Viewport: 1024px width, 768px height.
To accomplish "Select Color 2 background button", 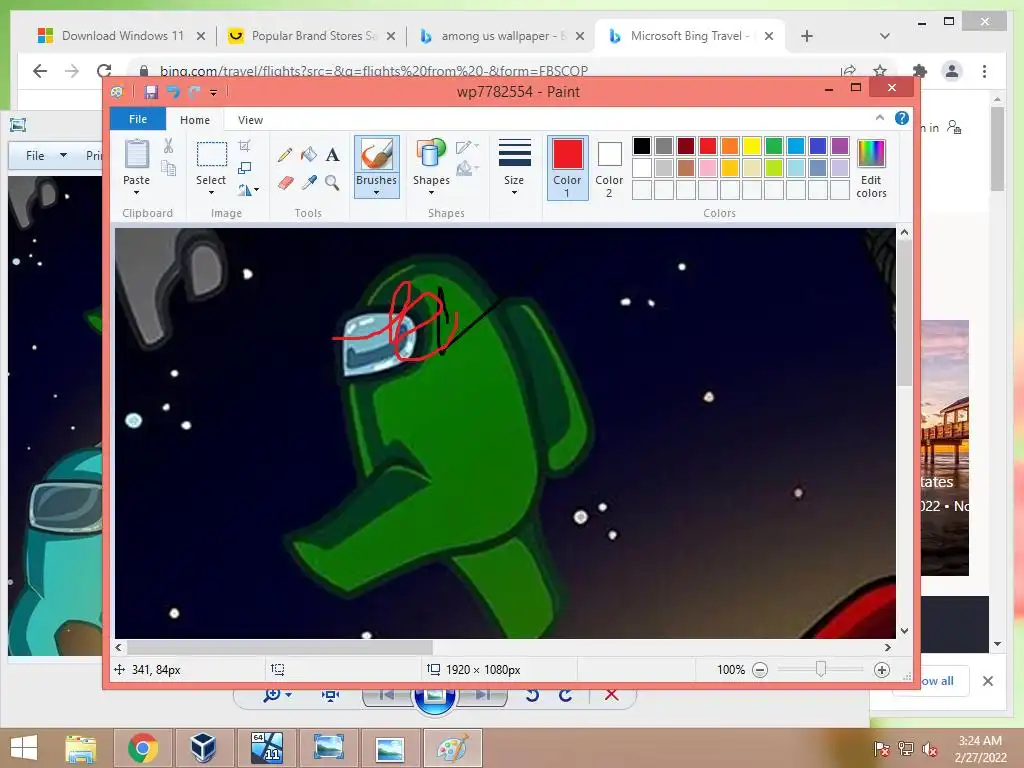I will [x=609, y=167].
